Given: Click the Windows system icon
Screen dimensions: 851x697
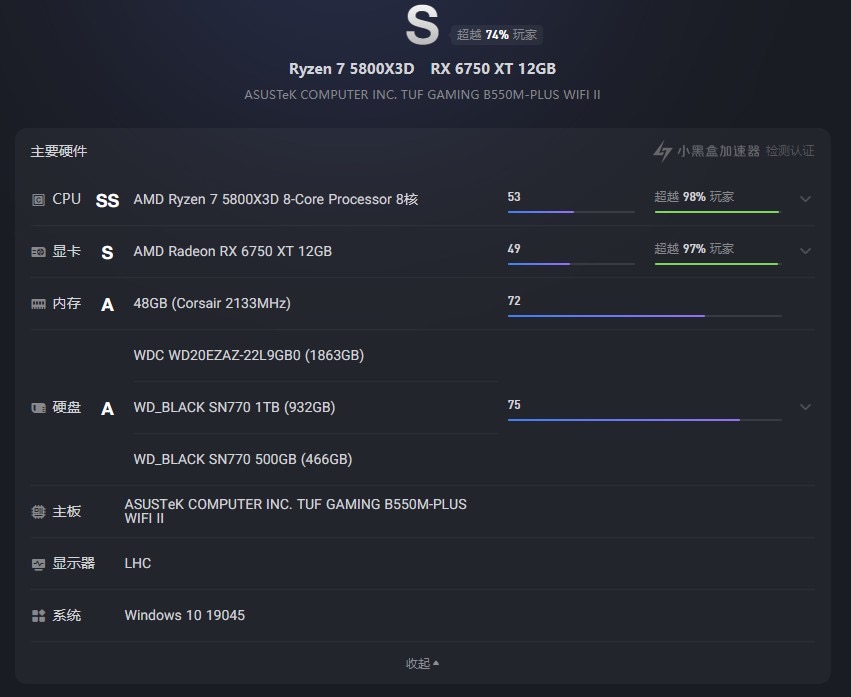Looking at the screenshot, I should click(38, 616).
